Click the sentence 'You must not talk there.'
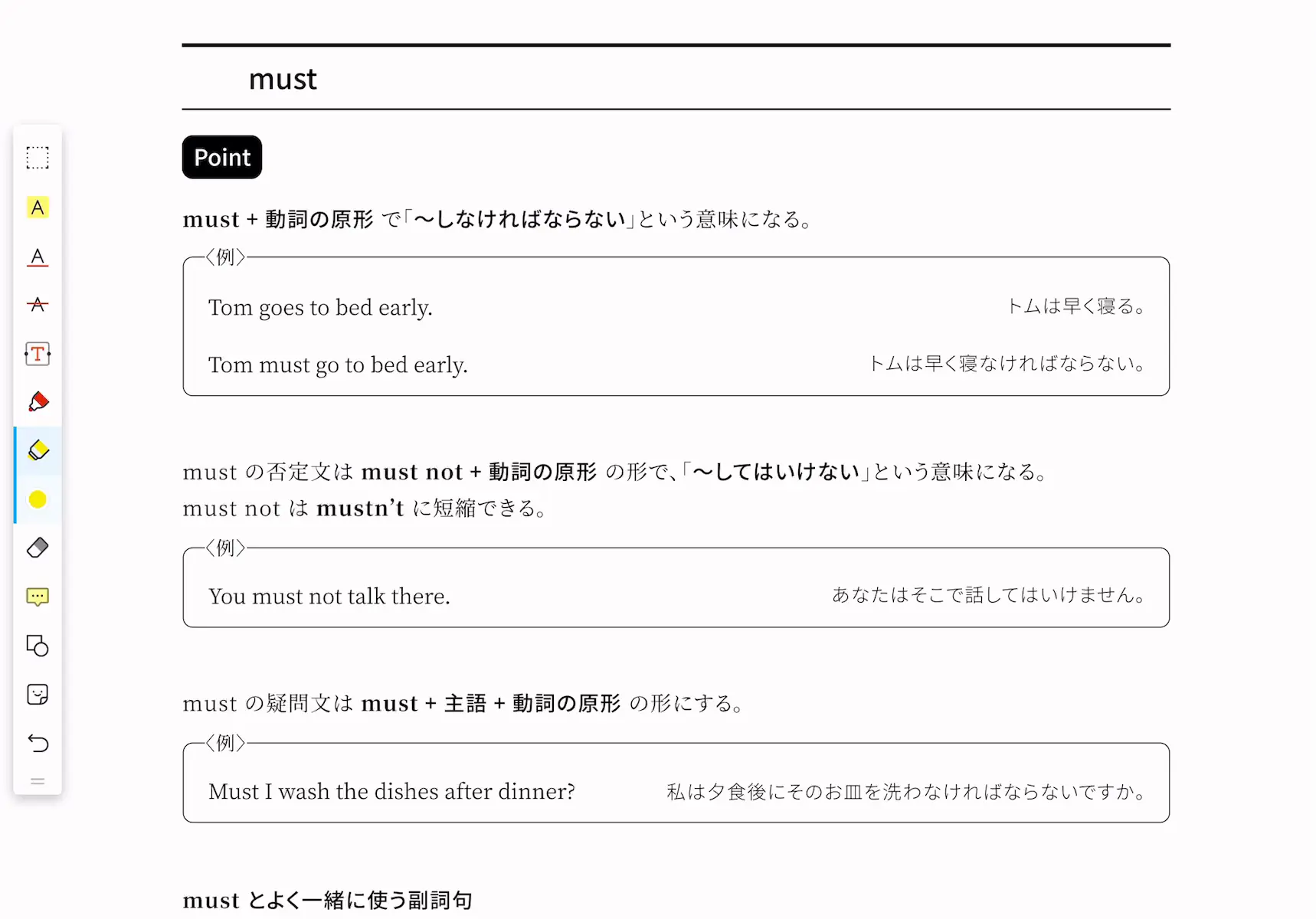 pos(329,597)
